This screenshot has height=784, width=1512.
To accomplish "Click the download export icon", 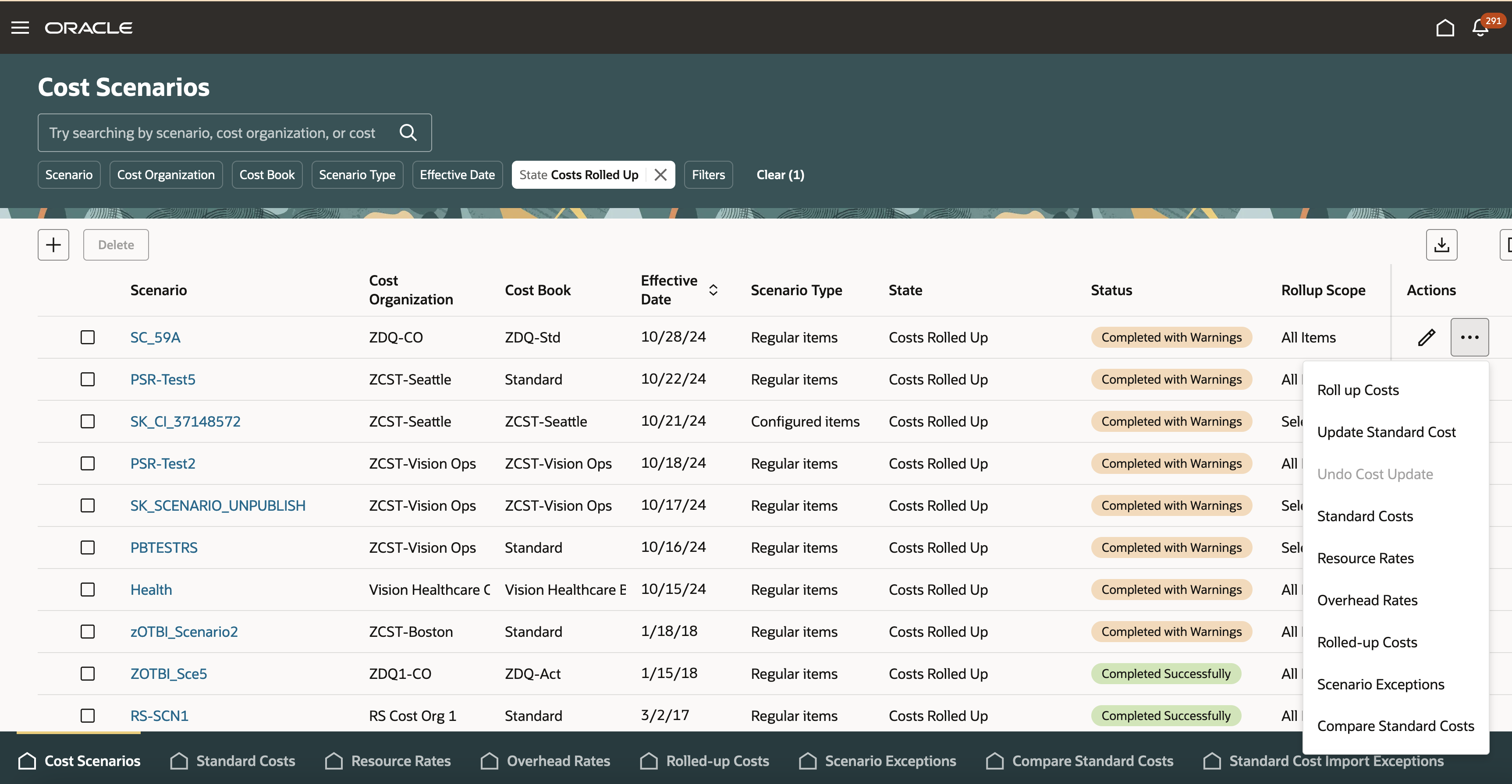I will coord(1441,244).
